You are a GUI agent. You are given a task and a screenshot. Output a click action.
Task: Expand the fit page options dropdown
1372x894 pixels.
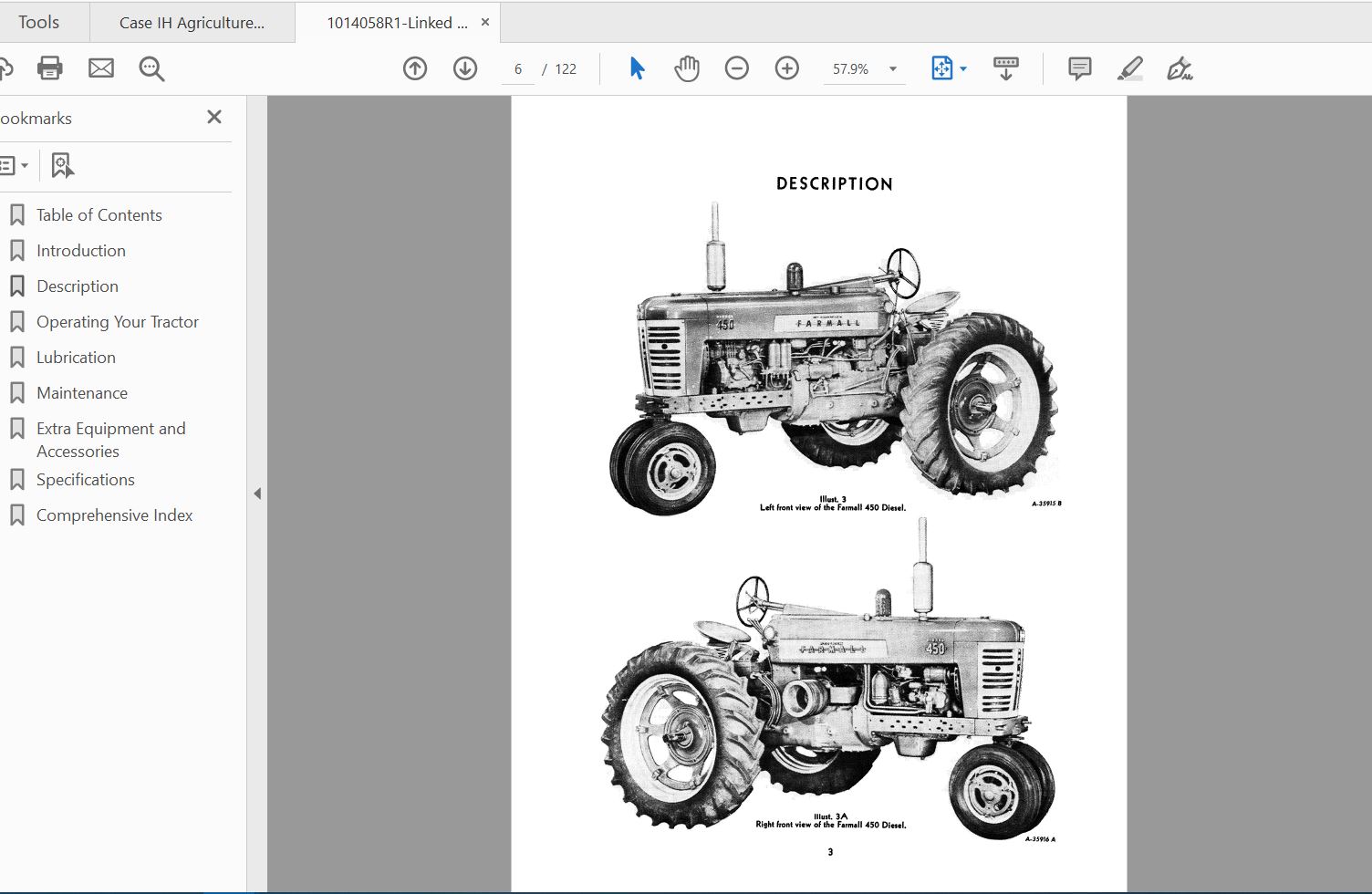point(963,69)
